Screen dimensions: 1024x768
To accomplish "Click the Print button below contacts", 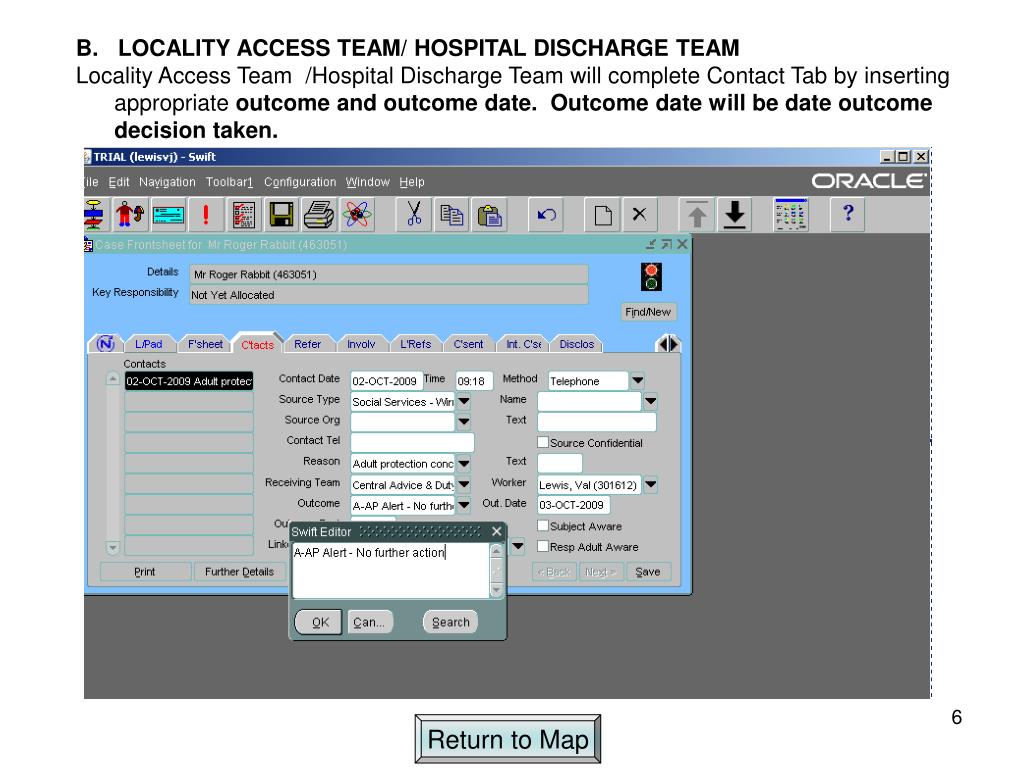I will pos(145,571).
